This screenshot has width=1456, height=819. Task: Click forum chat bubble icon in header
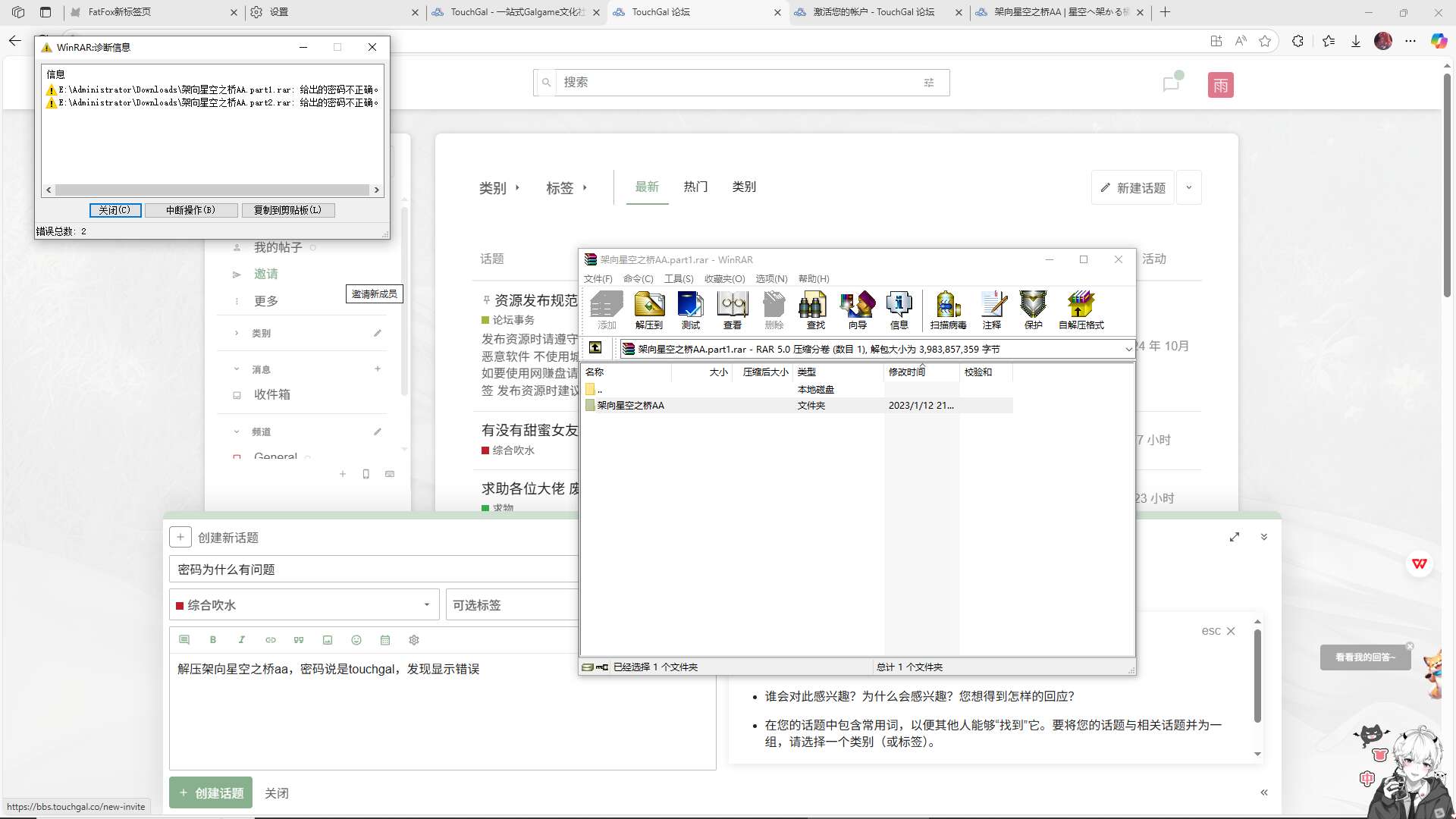1172,83
